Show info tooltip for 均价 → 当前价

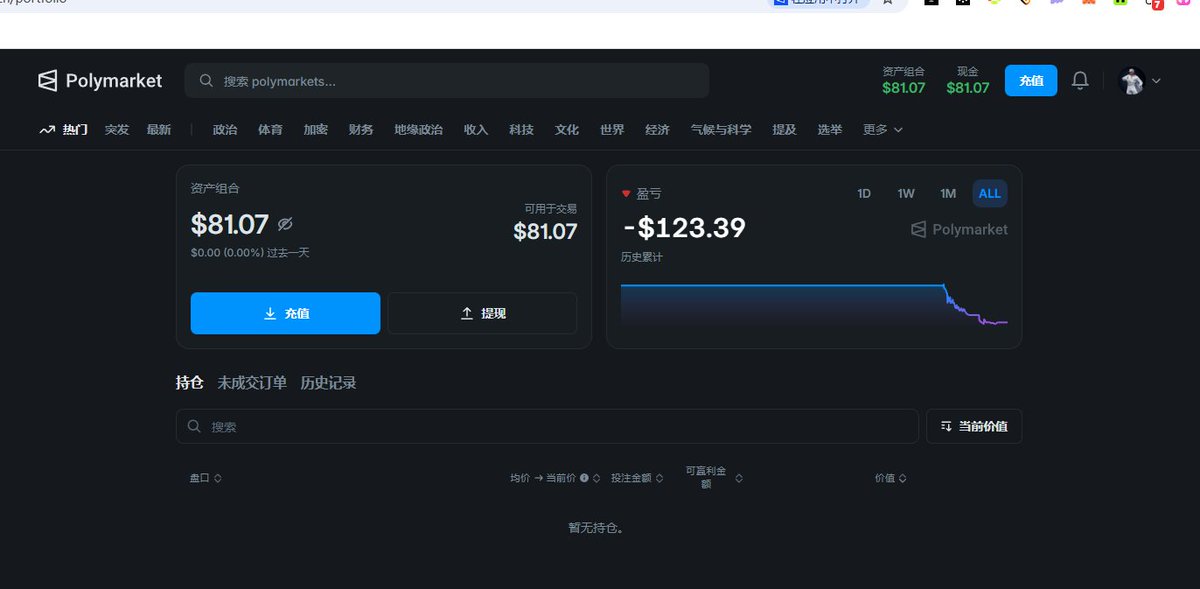[x=584, y=478]
